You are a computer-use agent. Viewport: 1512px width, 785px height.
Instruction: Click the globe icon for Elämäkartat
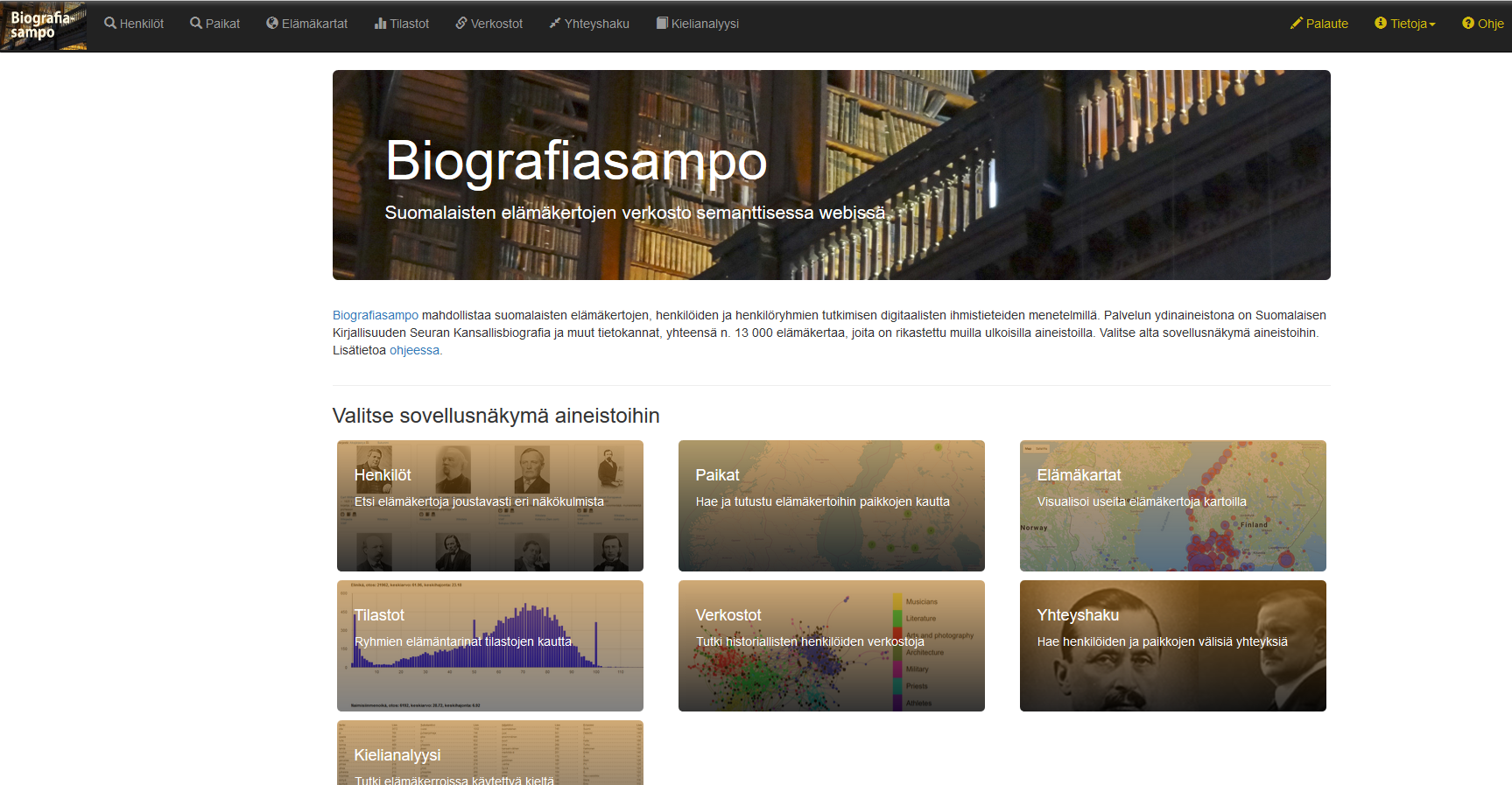[272, 24]
